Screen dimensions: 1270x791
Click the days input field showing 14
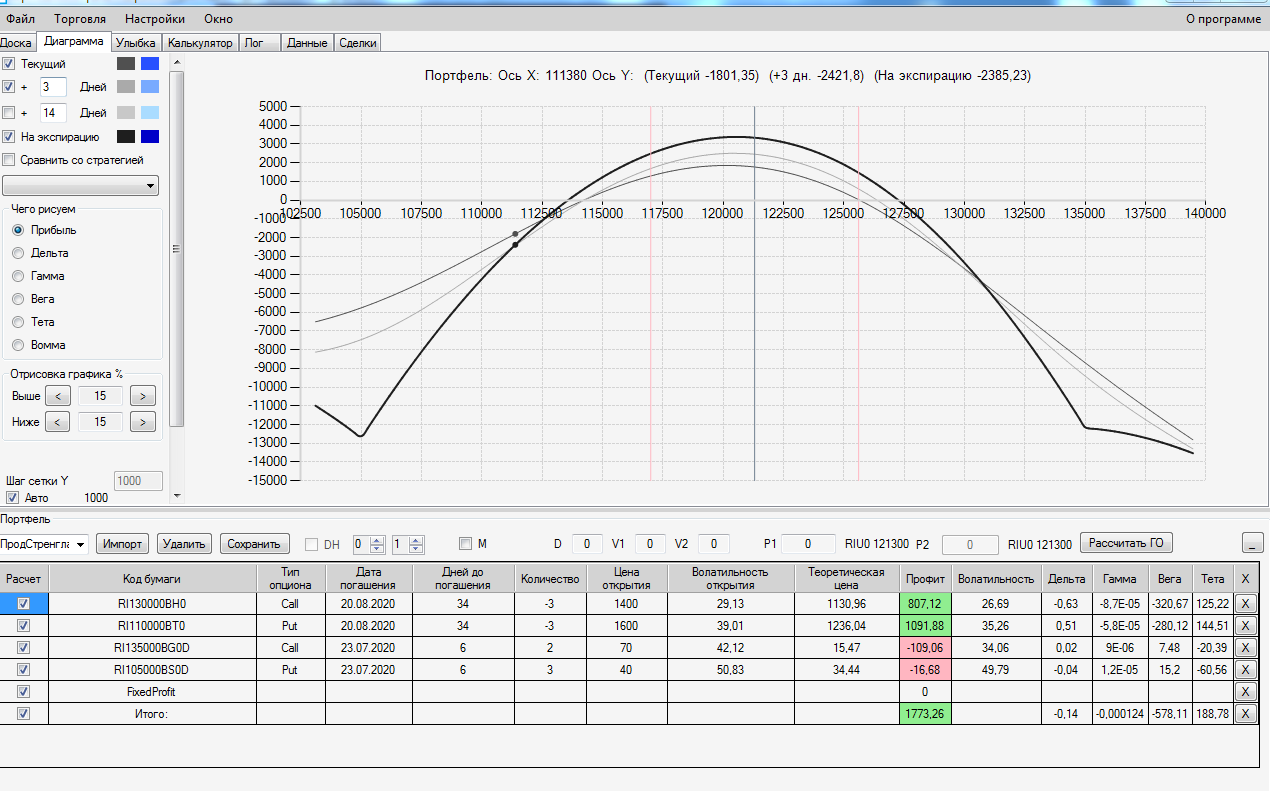pyautogui.click(x=53, y=113)
